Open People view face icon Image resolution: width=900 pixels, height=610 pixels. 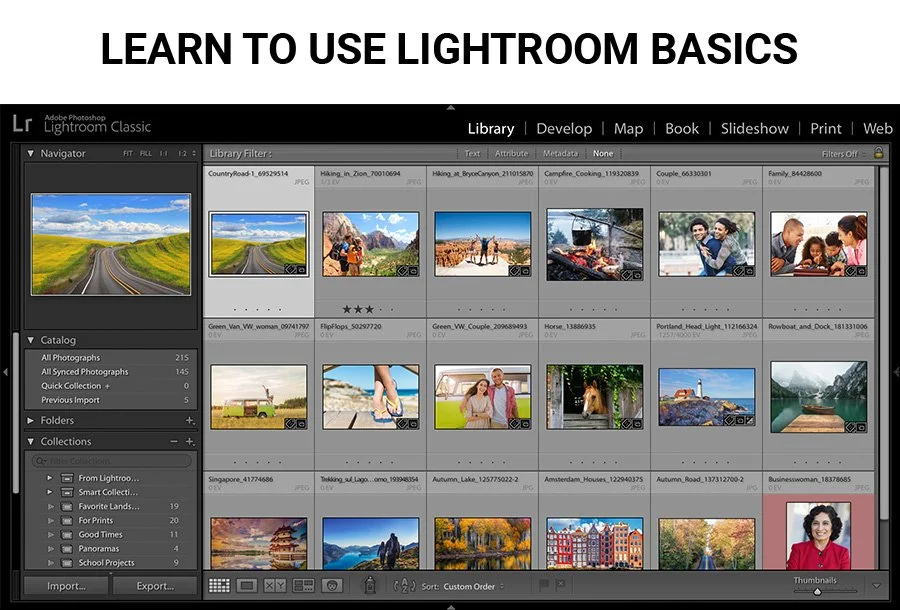[x=332, y=585]
